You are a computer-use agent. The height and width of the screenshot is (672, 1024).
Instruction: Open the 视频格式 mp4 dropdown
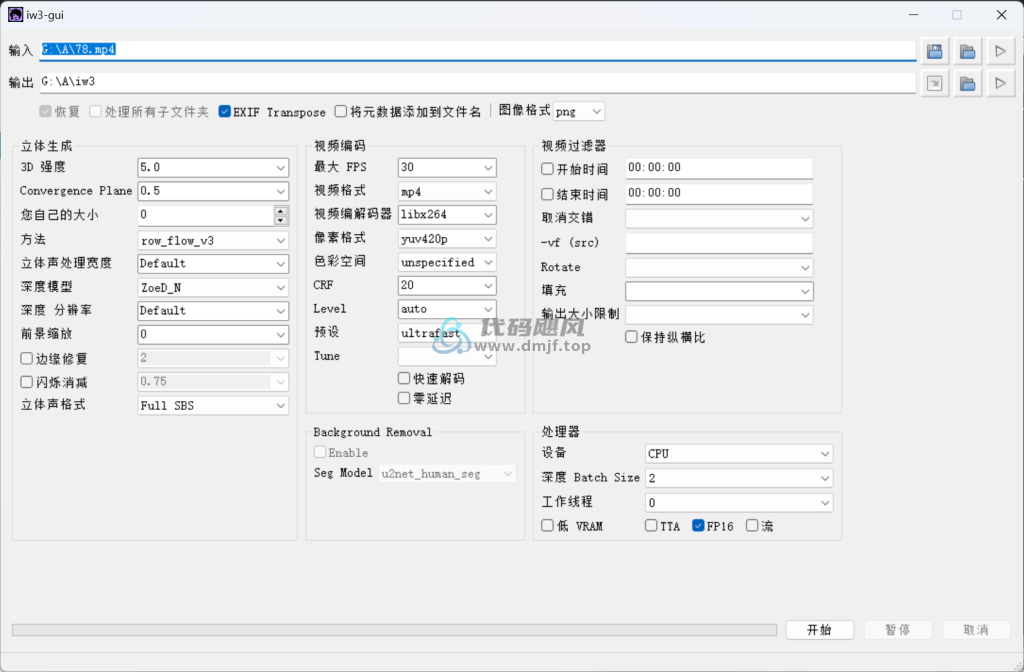[x=447, y=191]
